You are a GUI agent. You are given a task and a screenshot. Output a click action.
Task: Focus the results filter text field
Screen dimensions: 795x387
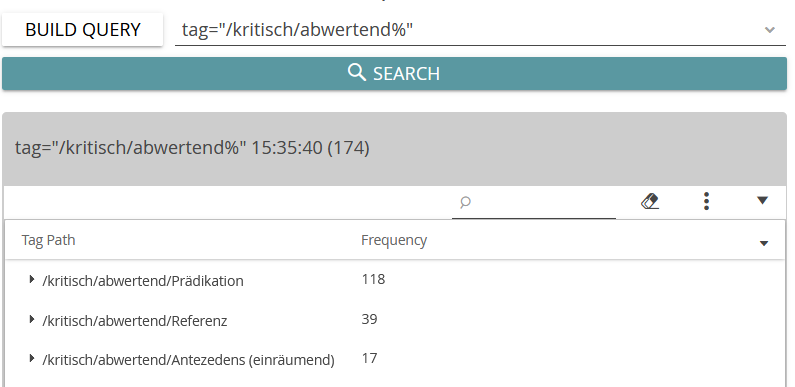pos(534,202)
